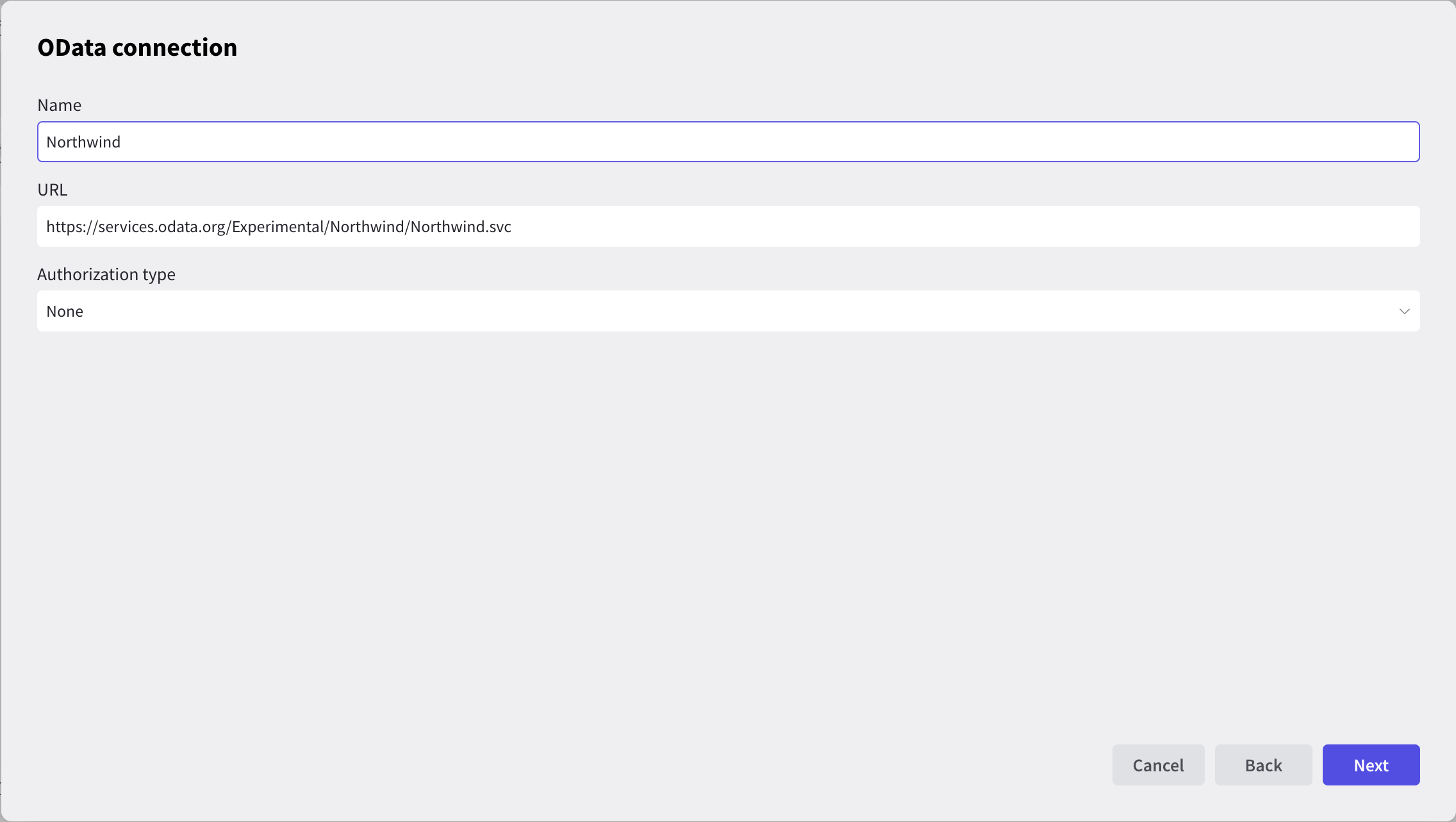
Task: Cancel the OData connection dialog
Action: pyautogui.click(x=1158, y=765)
